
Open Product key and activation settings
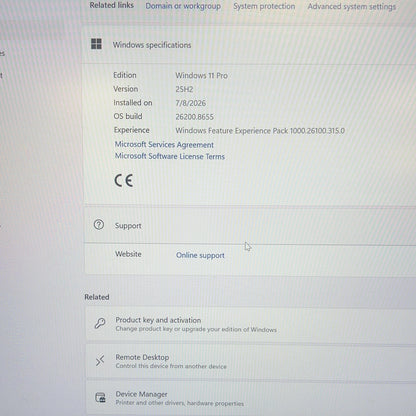251,324
